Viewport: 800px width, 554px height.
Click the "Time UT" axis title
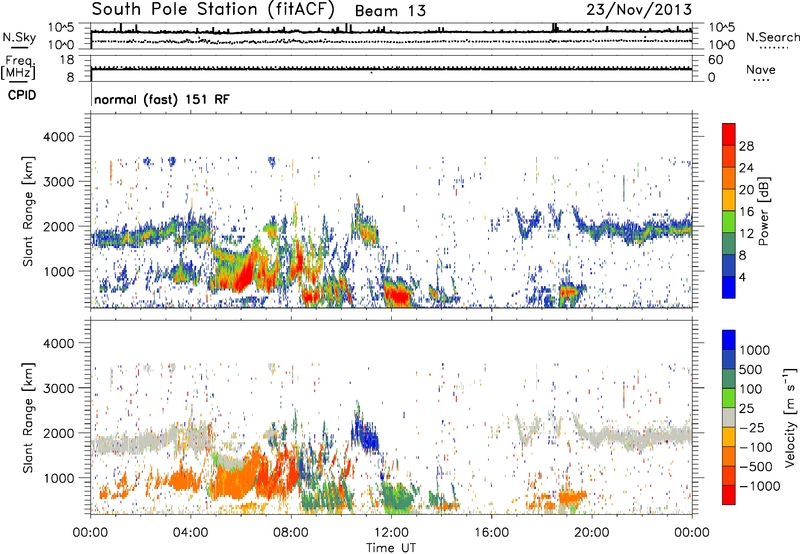[x=391, y=548]
